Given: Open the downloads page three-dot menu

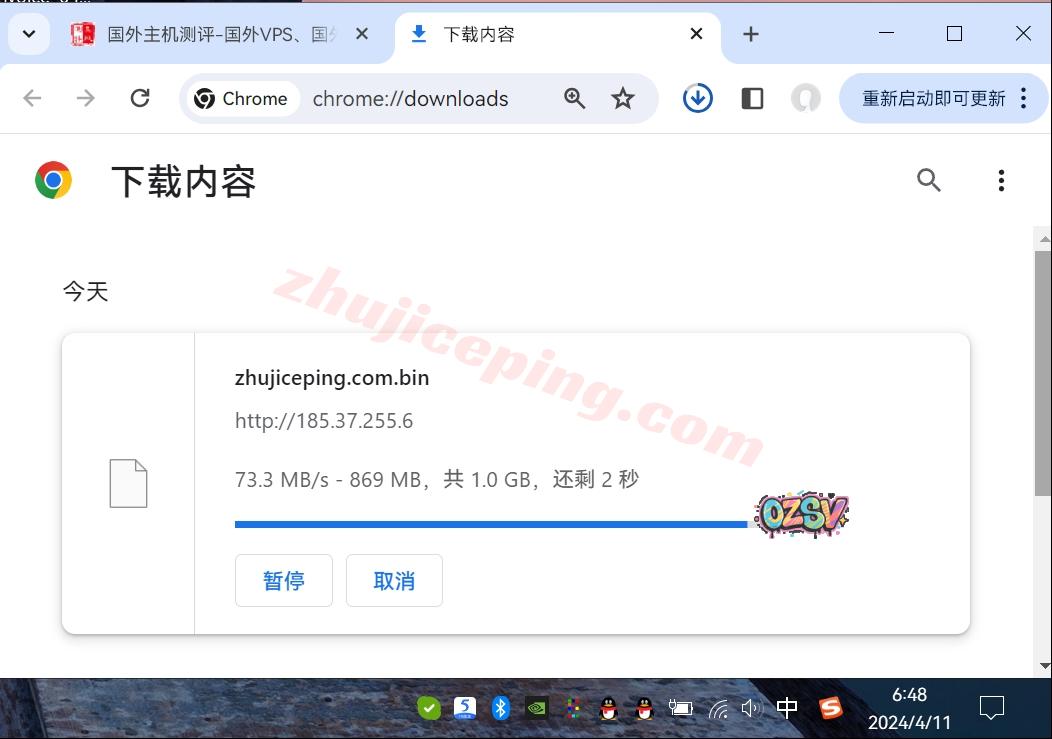Looking at the screenshot, I should 1000,180.
